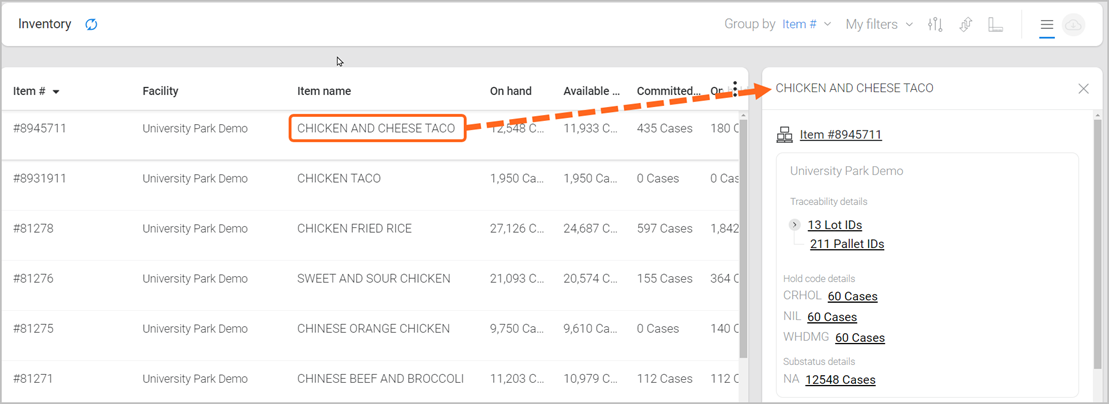This screenshot has height=404, width=1109.
Task: Expand the My filters dropdown
Action: point(879,24)
